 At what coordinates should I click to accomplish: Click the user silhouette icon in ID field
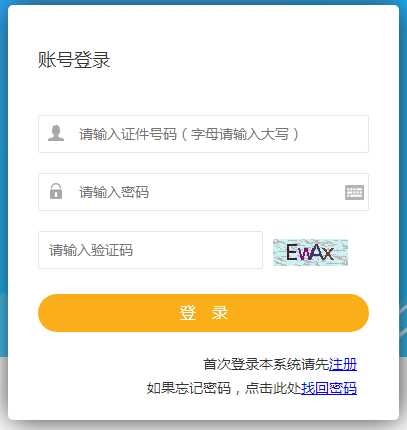(56, 133)
